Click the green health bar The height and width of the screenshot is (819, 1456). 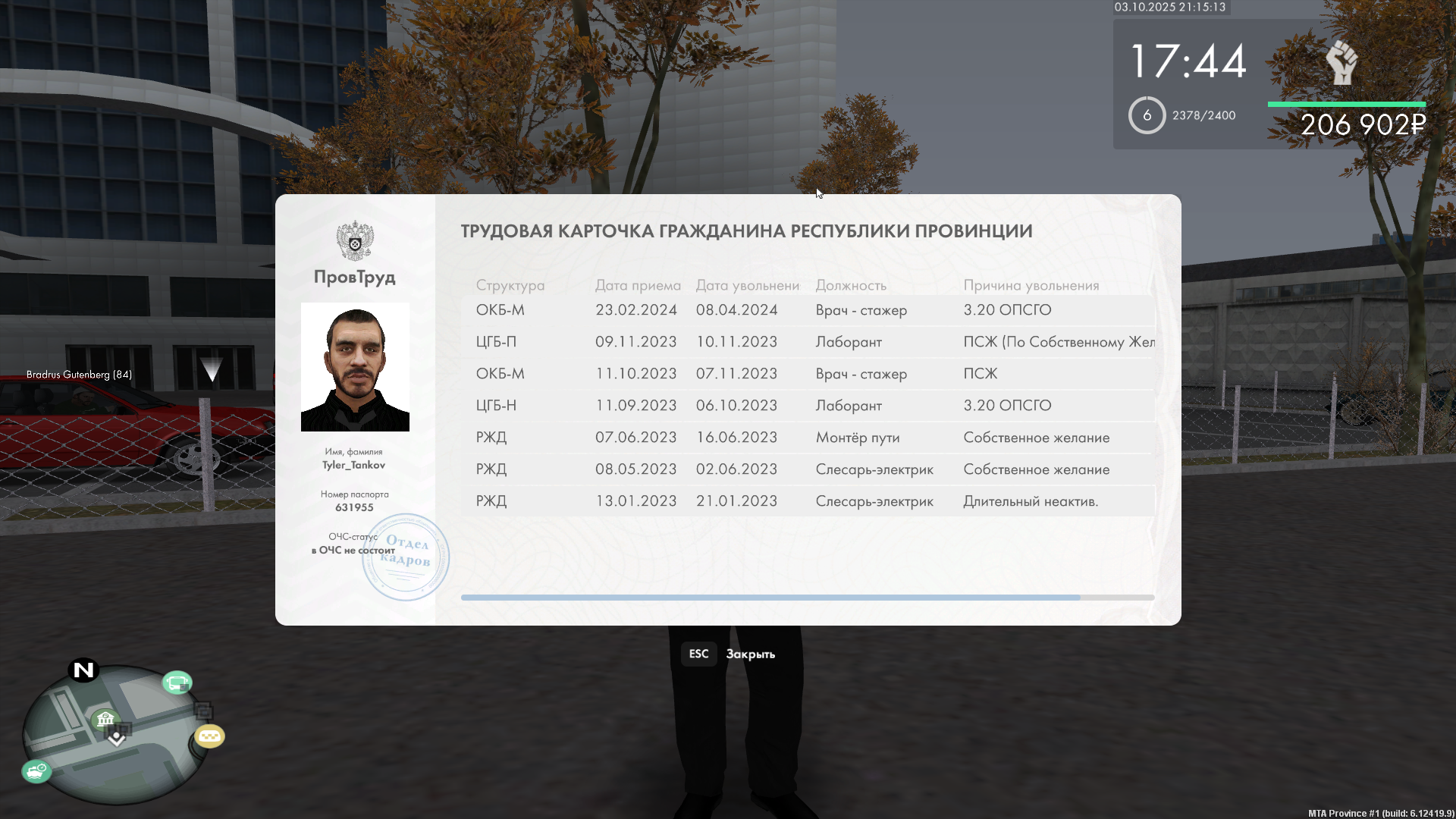1346,104
